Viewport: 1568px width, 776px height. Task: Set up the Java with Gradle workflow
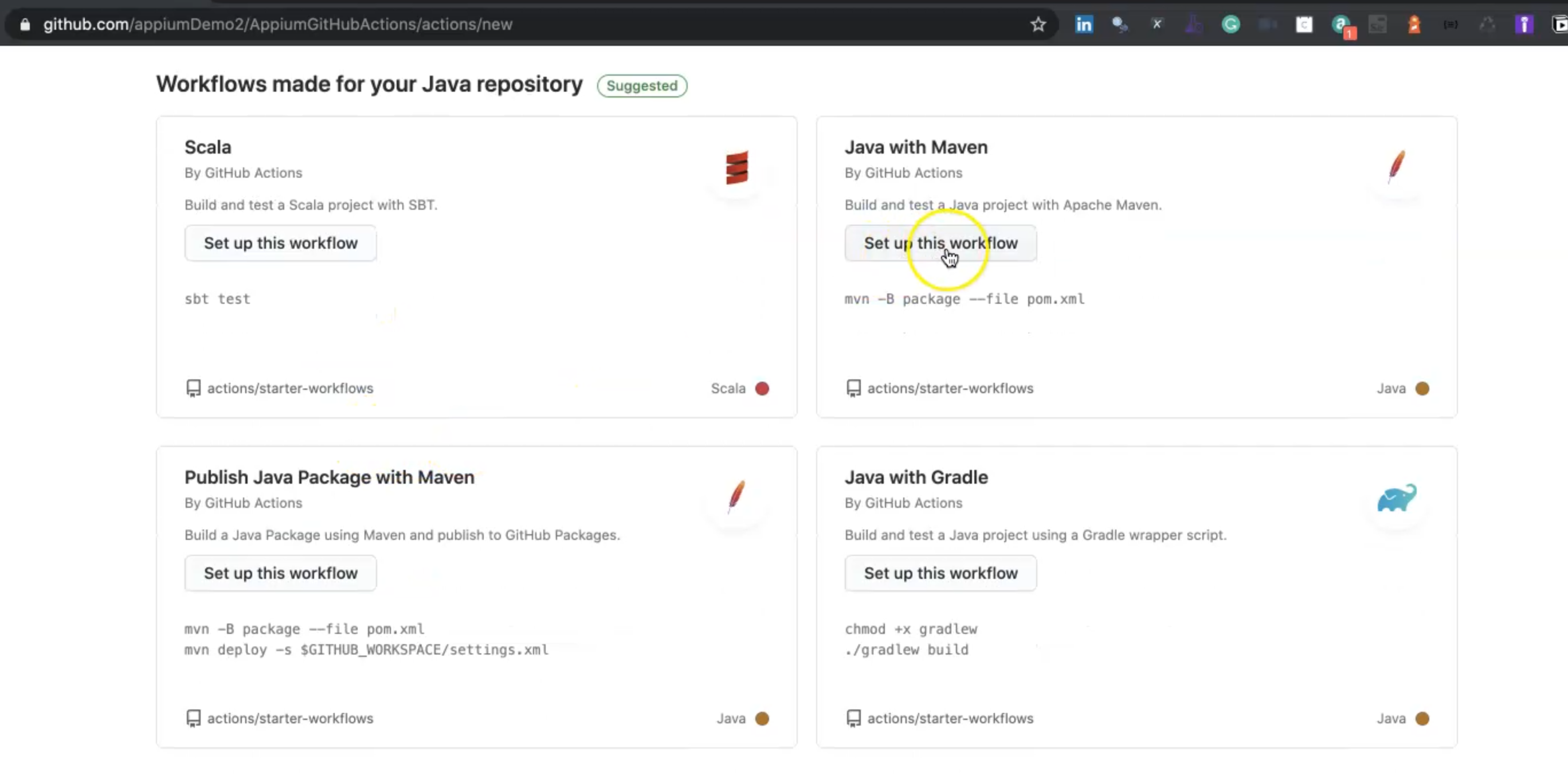coord(940,573)
